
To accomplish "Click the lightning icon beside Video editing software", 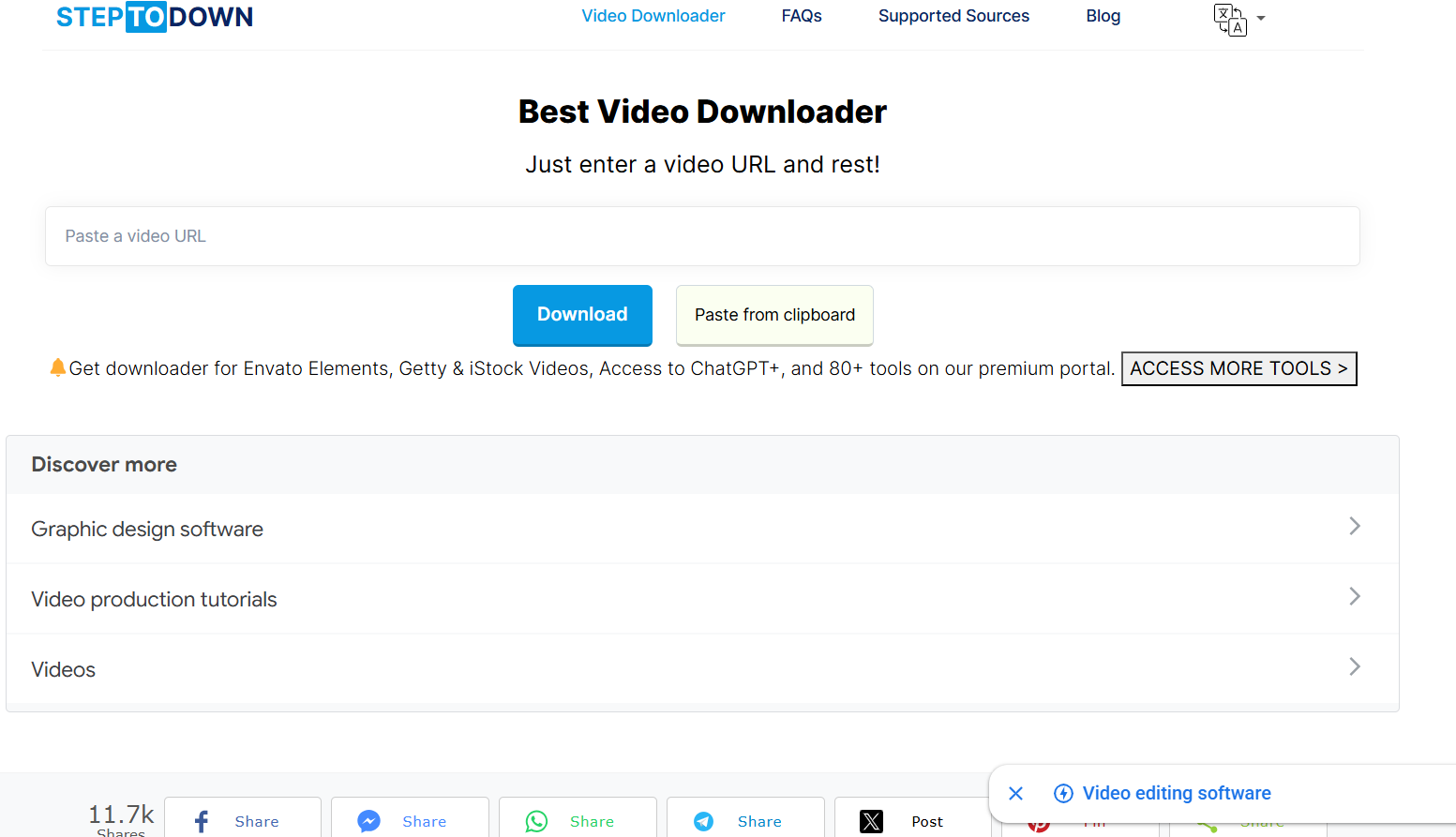I will pyautogui.click(x=1063, y=793).
